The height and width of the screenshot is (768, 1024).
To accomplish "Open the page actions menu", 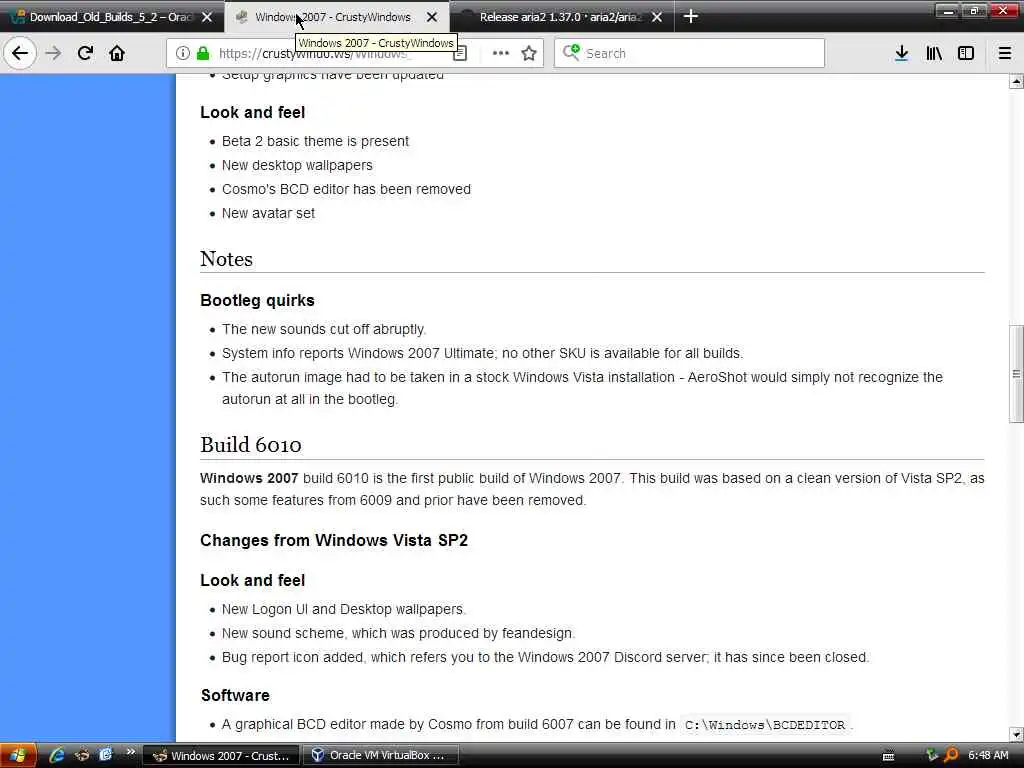I will [500, 53].
